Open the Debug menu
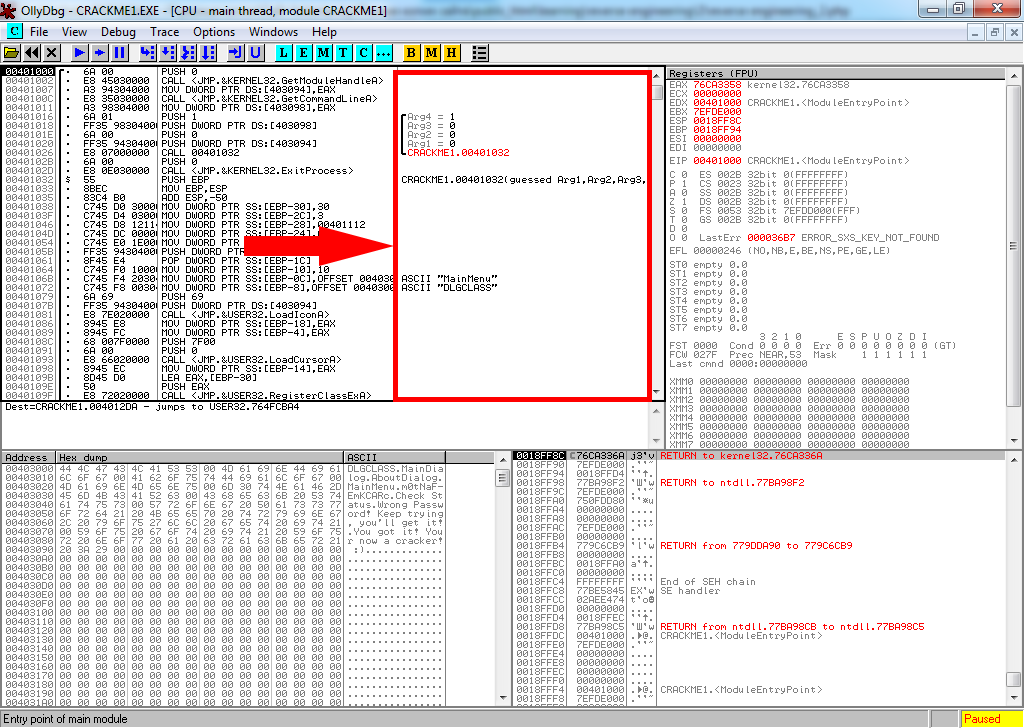 [118, 32]
